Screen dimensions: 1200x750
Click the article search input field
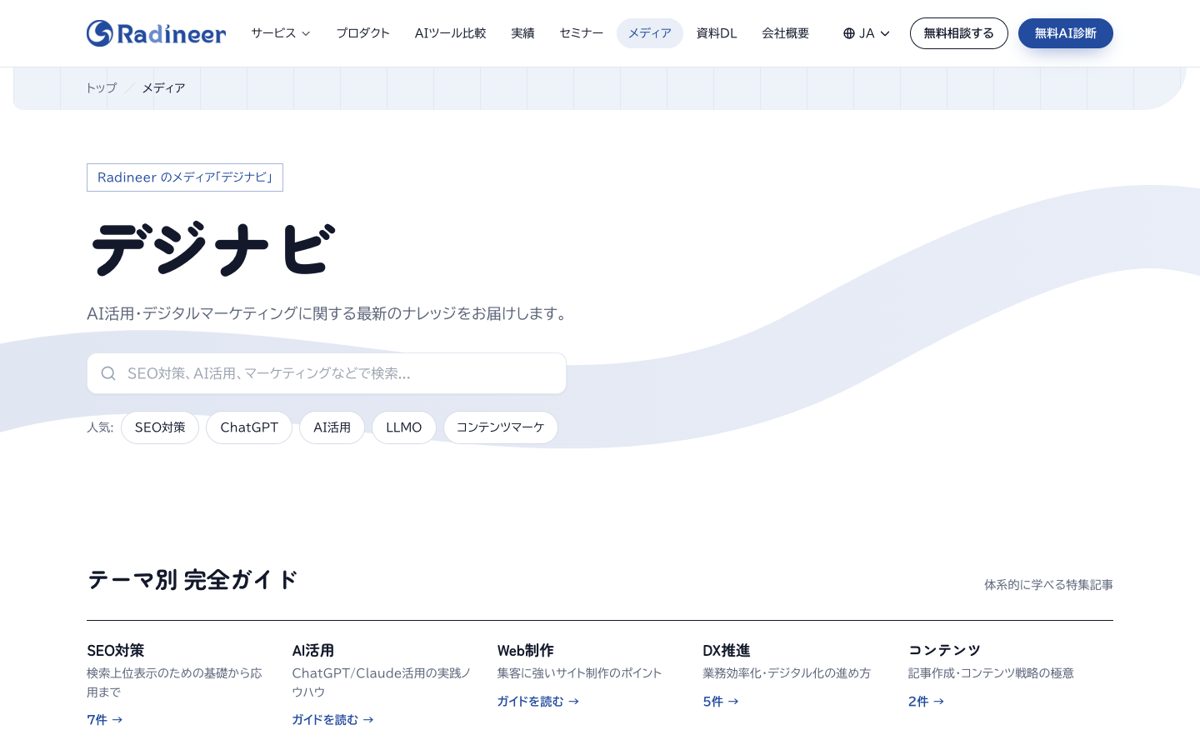(326, 373)
